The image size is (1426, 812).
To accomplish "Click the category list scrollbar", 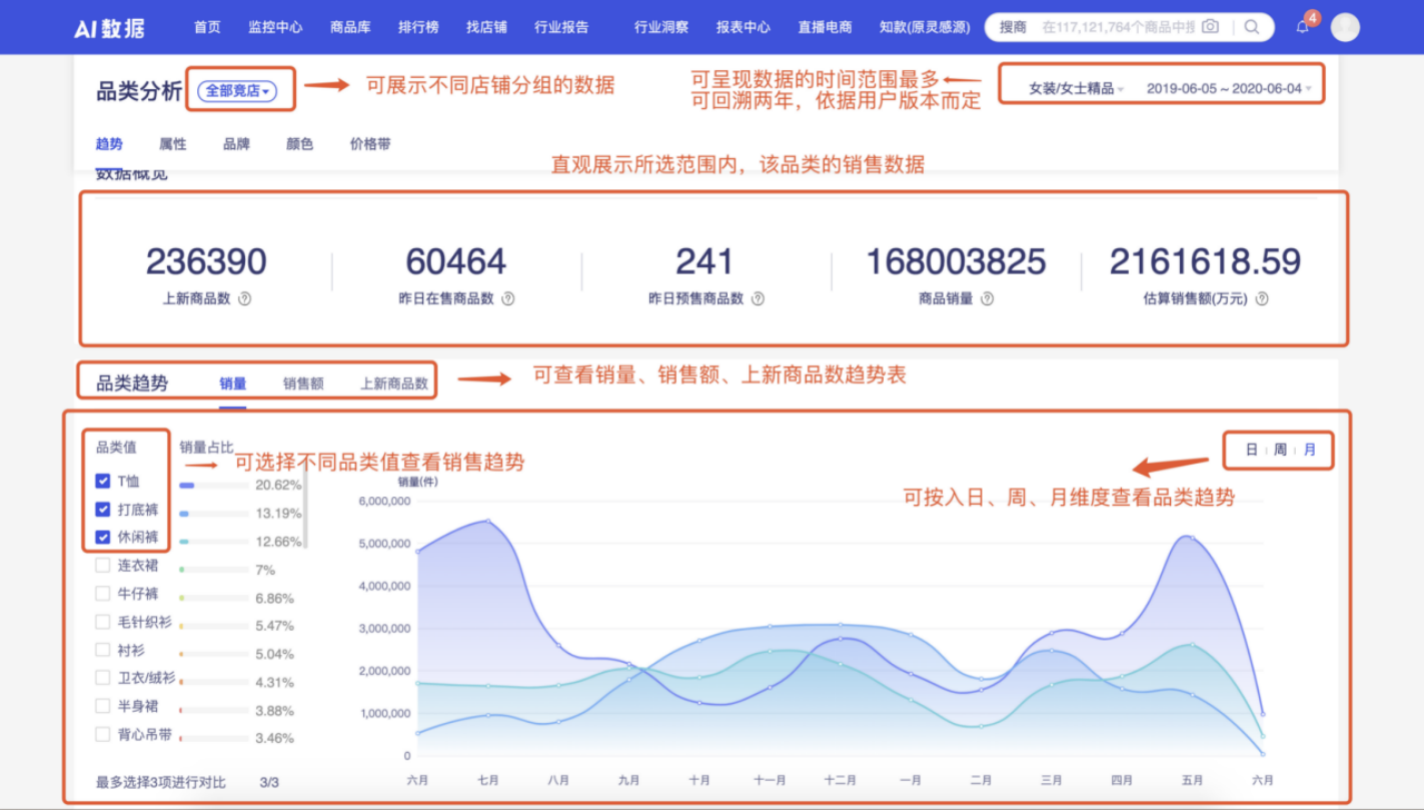I will coord(305,508).
